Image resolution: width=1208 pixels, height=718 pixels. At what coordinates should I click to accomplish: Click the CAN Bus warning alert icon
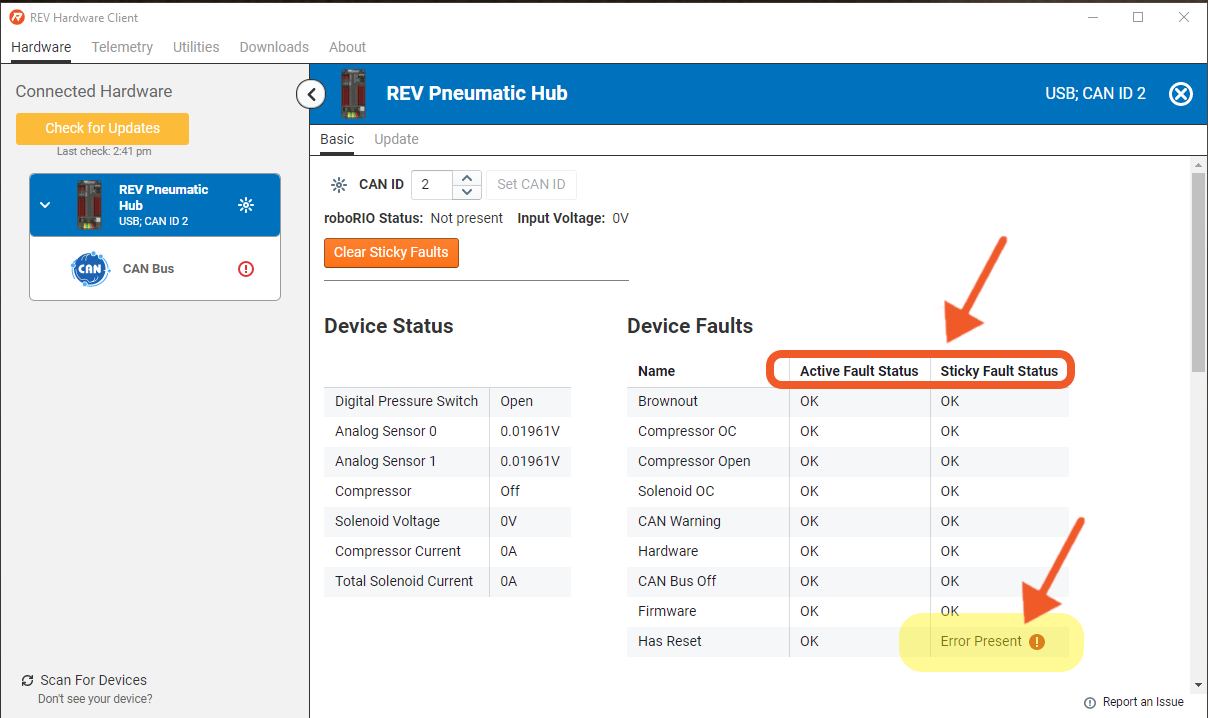(246, 269)
